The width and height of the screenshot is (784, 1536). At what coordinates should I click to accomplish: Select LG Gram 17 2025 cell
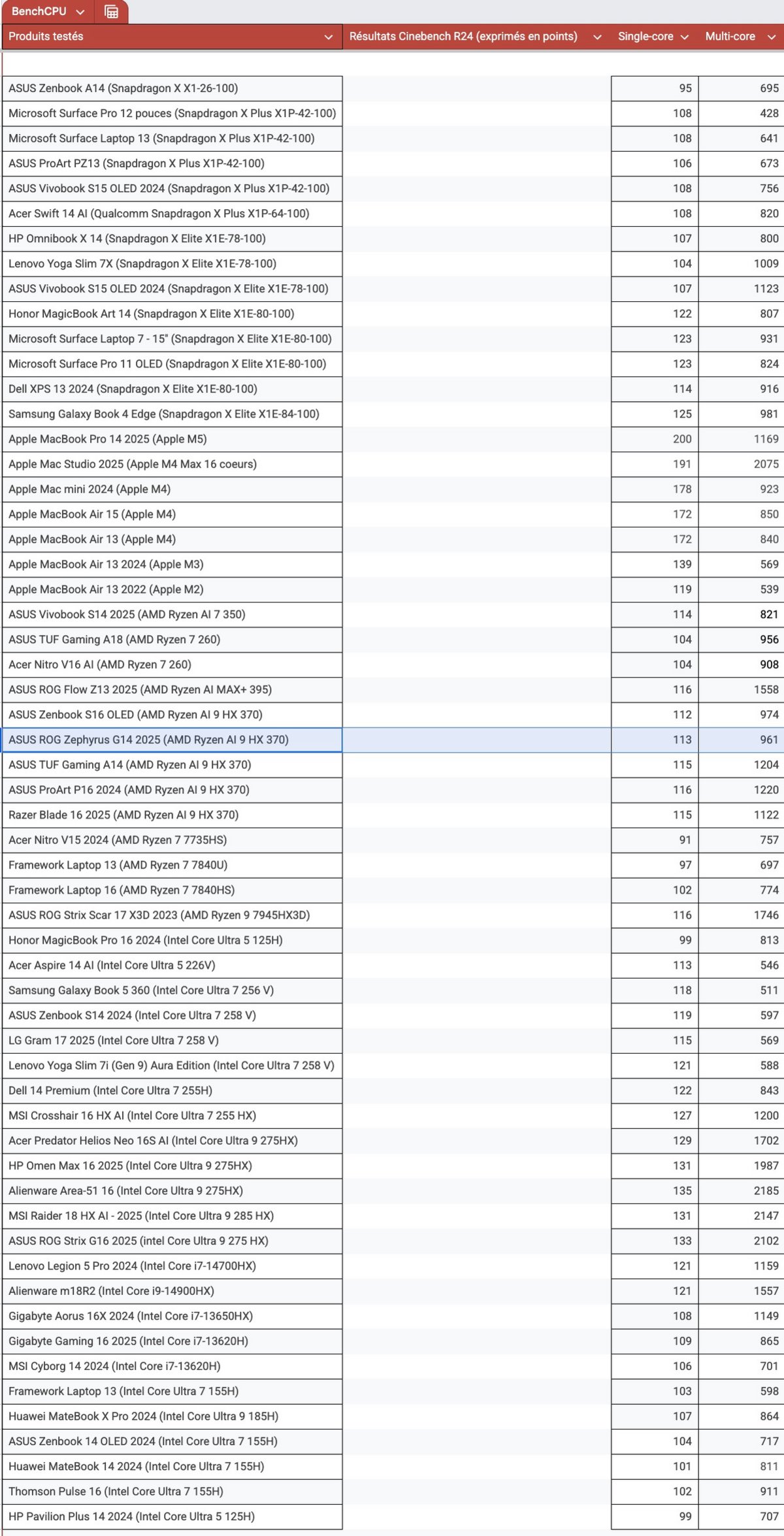click(x=172, y=1040)
